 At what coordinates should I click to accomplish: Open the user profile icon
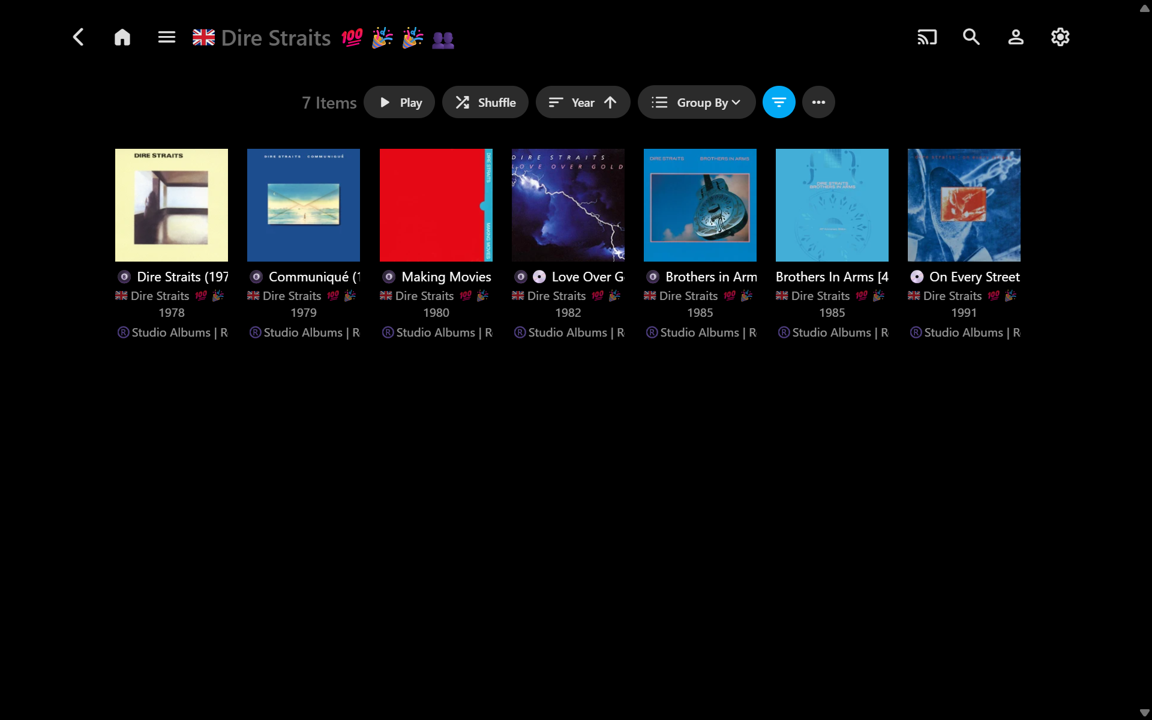coord(1015,37)
